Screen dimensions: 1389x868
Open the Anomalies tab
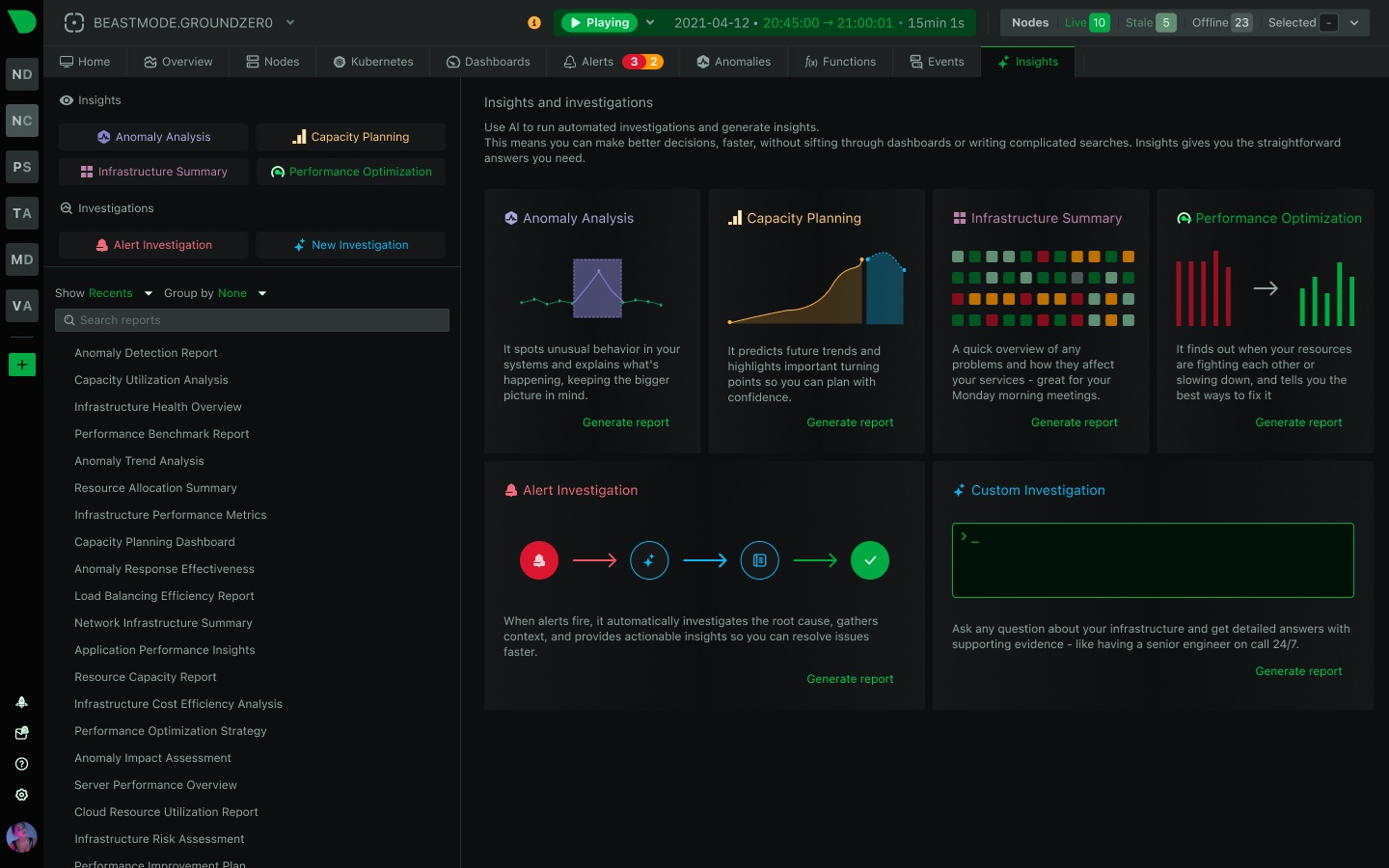pyautogui.click(x=734, y=61)
